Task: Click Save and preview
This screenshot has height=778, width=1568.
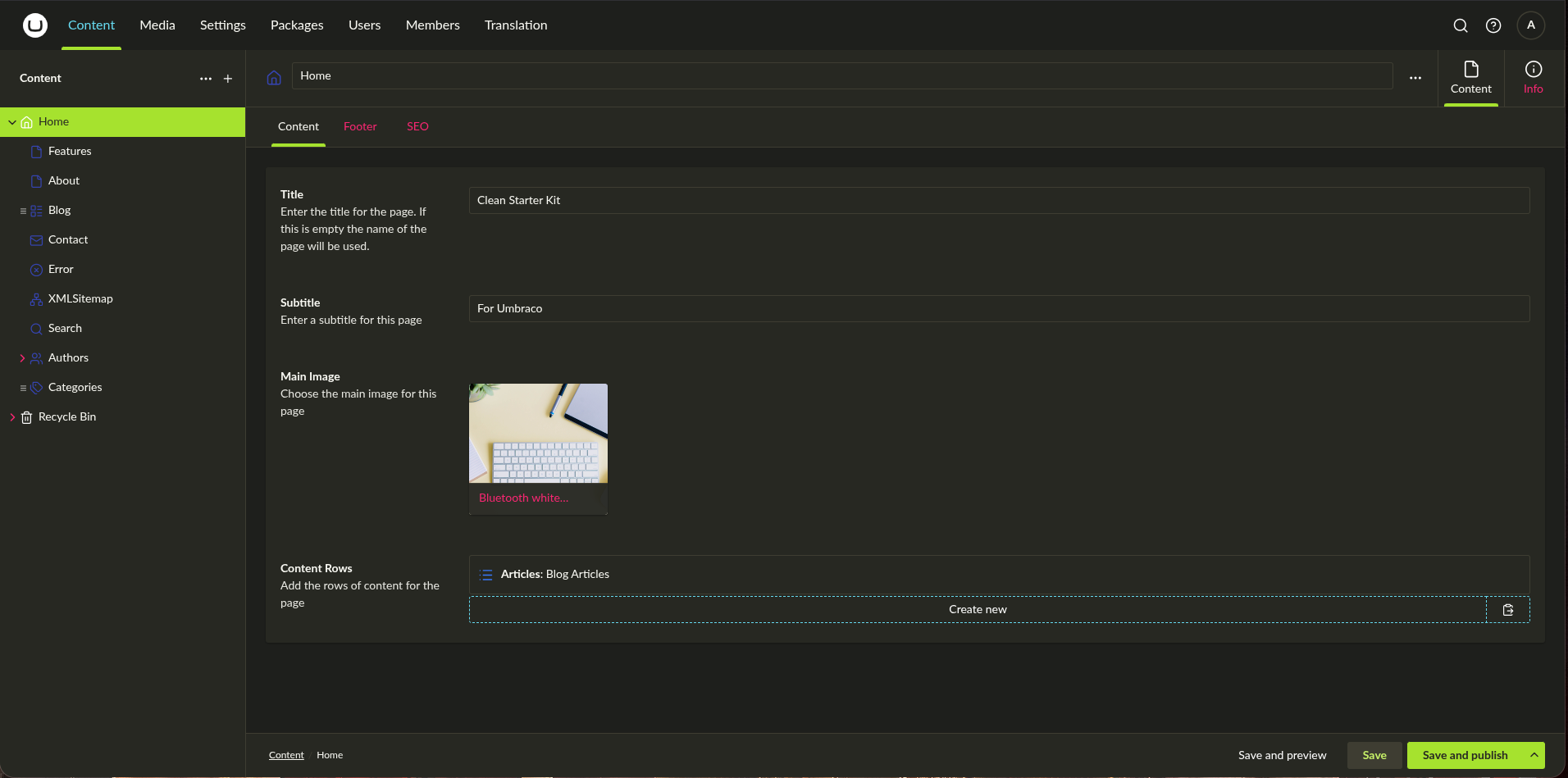Action: [1282, 755]
